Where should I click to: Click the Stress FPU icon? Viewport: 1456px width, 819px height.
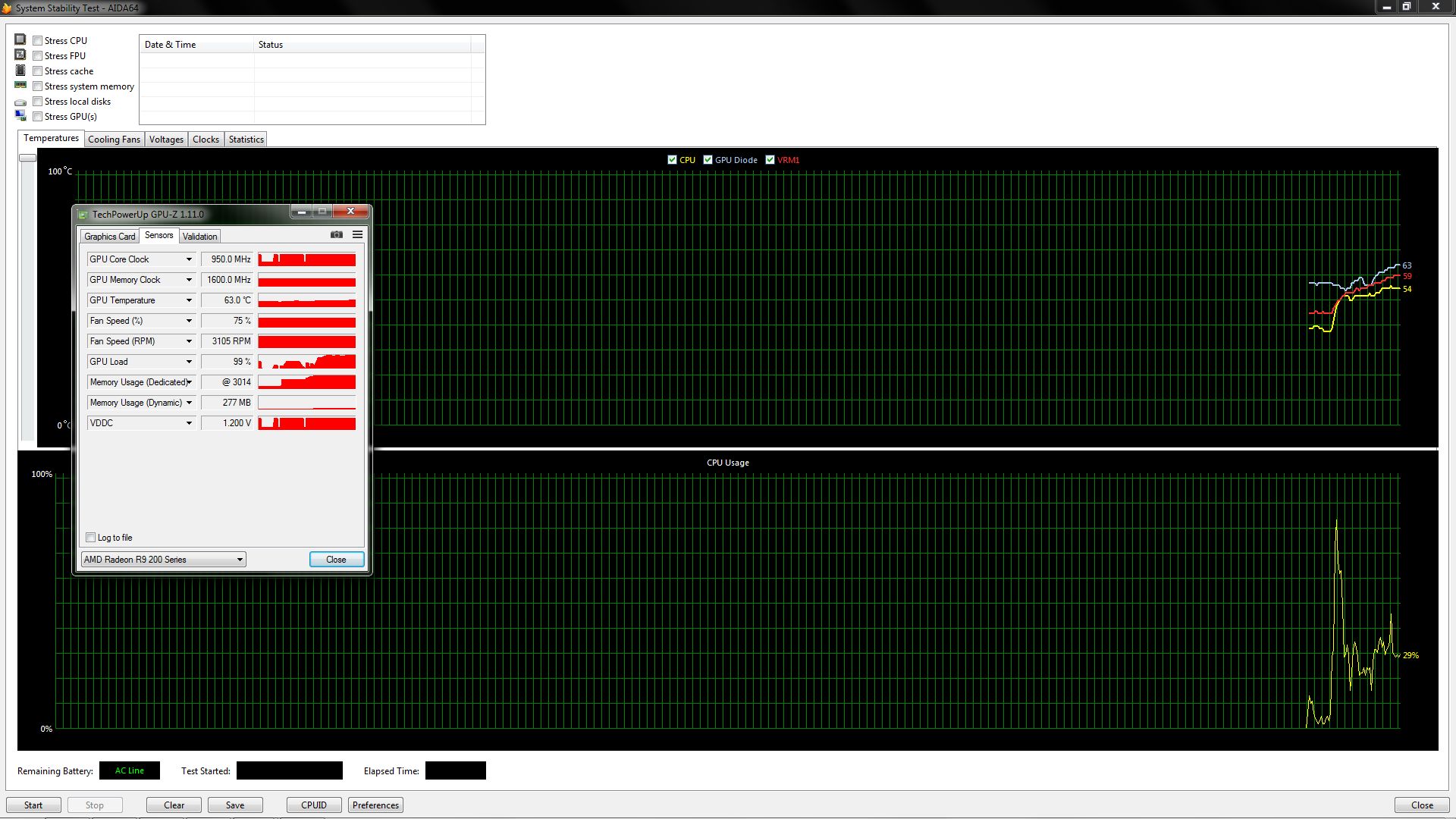(20, 55)
